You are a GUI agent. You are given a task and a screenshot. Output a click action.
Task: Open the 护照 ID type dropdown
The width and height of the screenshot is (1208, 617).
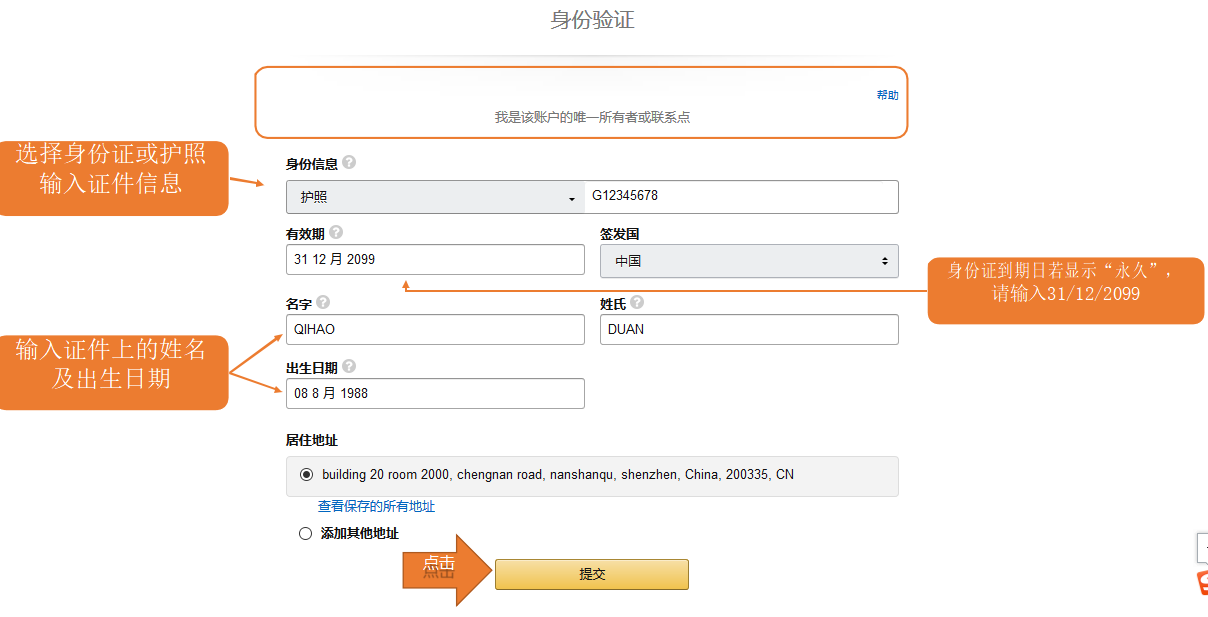coord(435,197)
